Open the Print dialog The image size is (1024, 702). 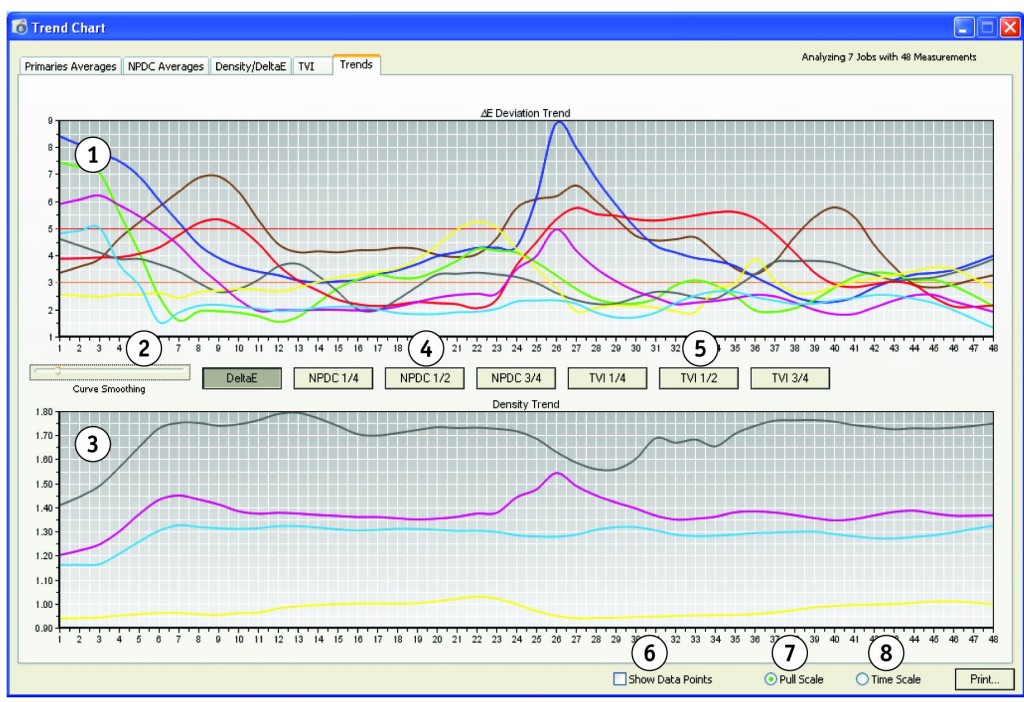[x=985, y=679]
